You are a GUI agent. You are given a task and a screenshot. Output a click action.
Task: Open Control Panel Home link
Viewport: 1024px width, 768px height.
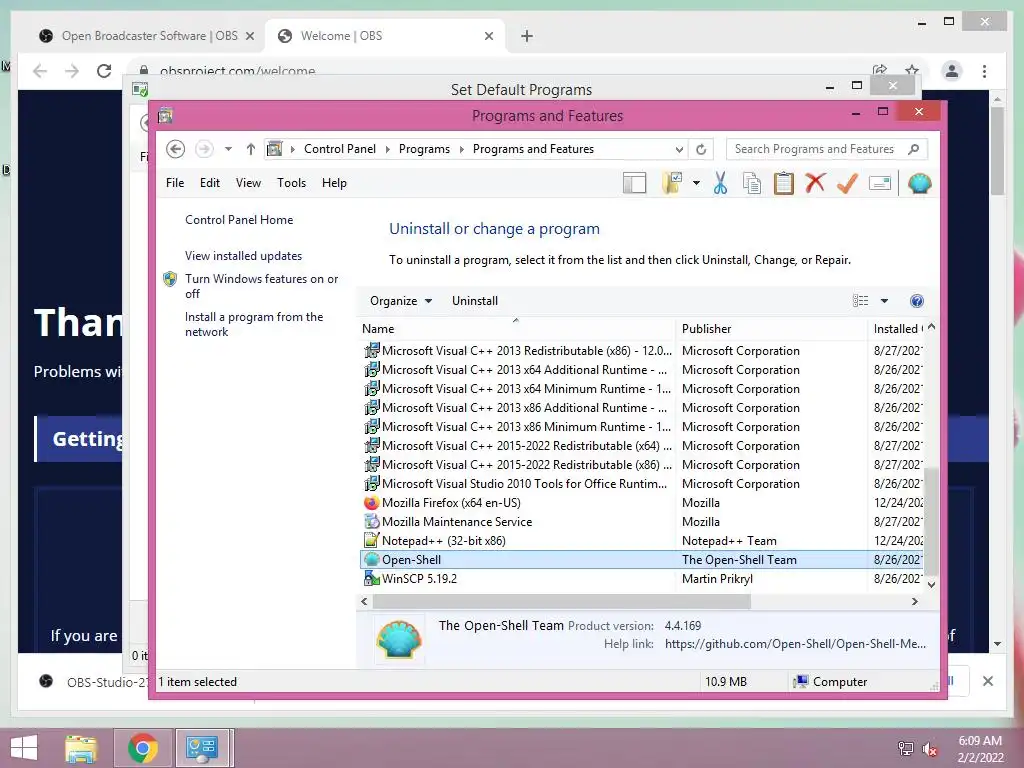tap(239, 220)
